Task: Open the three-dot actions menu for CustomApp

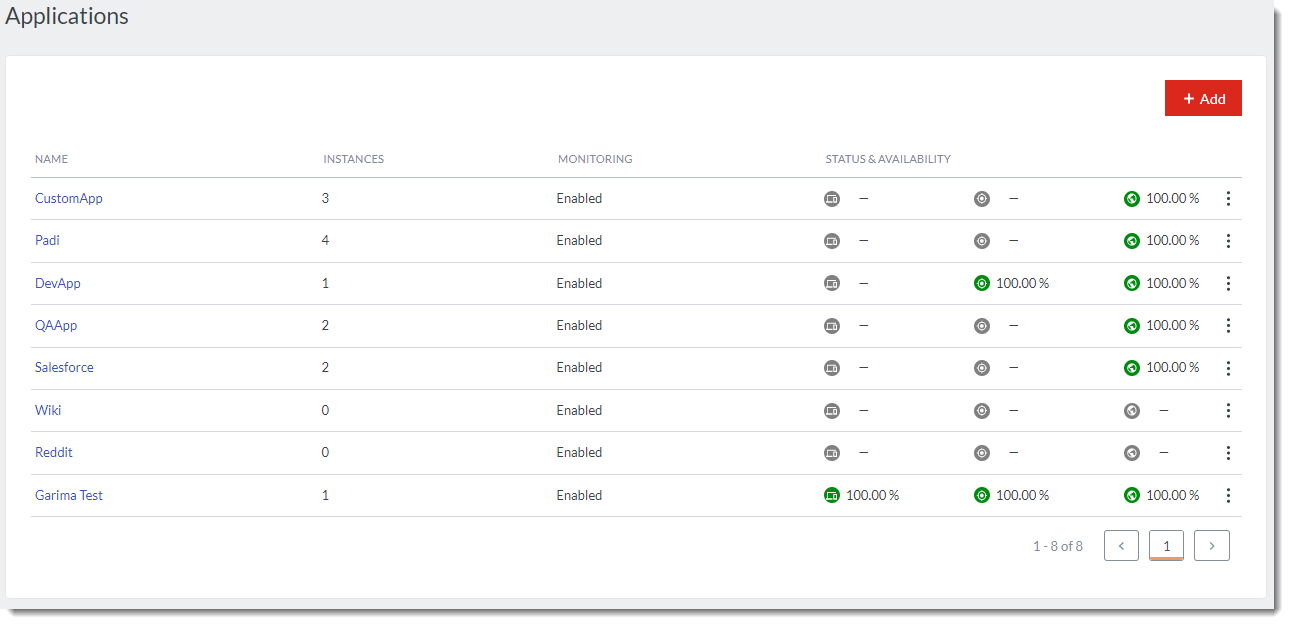Action: click(x=1228, y=198)
